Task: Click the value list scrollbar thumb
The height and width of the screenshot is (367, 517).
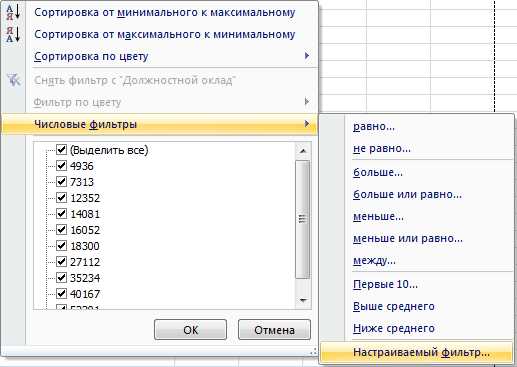Action: 303,219
